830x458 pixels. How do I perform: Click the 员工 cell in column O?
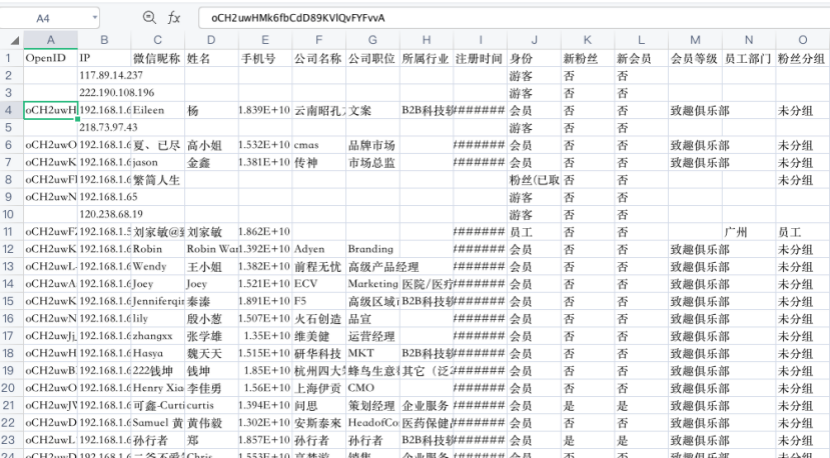tap(802, 231)
